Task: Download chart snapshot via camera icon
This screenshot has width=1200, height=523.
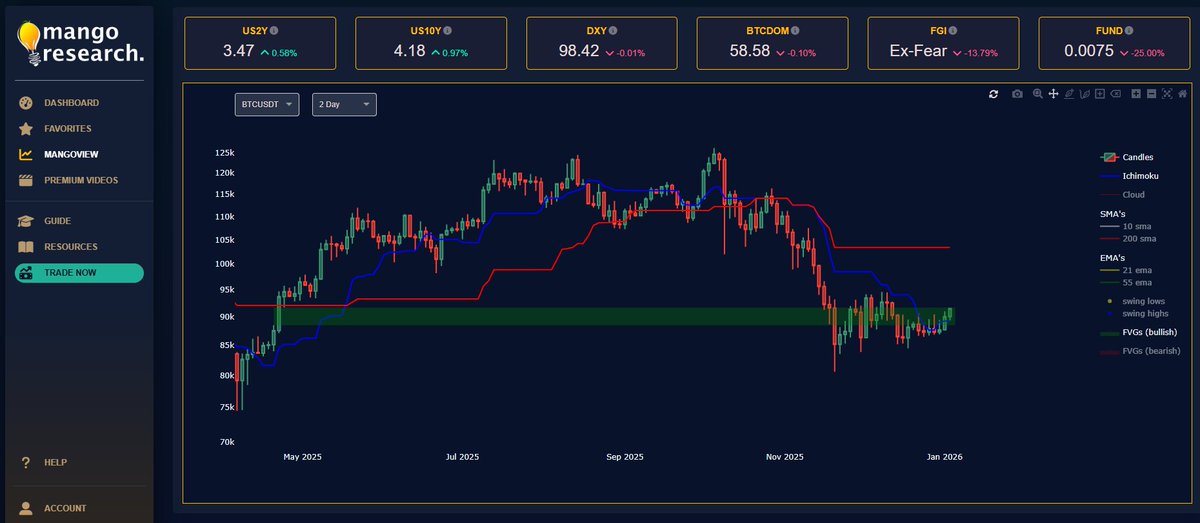Action: (x=1017, y=94)
